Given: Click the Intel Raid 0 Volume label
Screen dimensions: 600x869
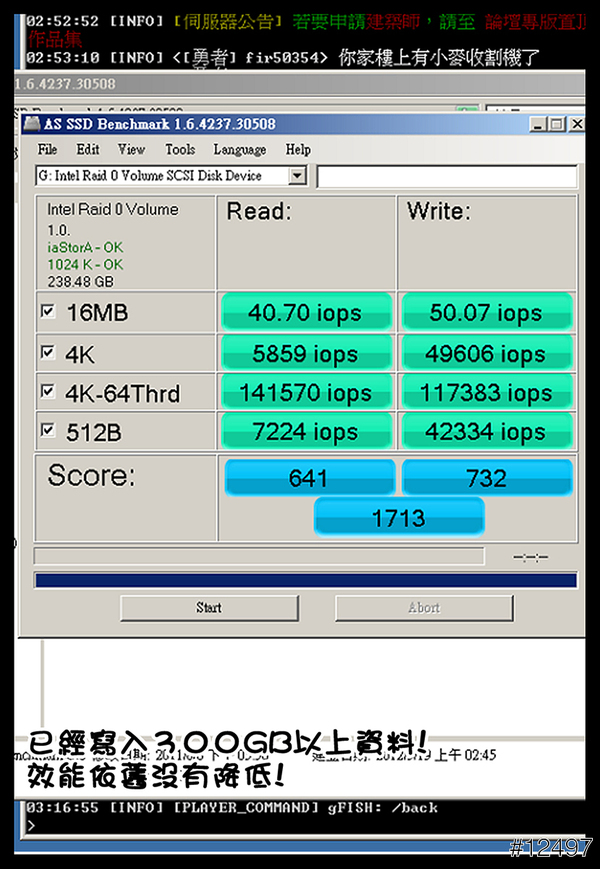Looking at the screenshot, I should coord(113,209).
